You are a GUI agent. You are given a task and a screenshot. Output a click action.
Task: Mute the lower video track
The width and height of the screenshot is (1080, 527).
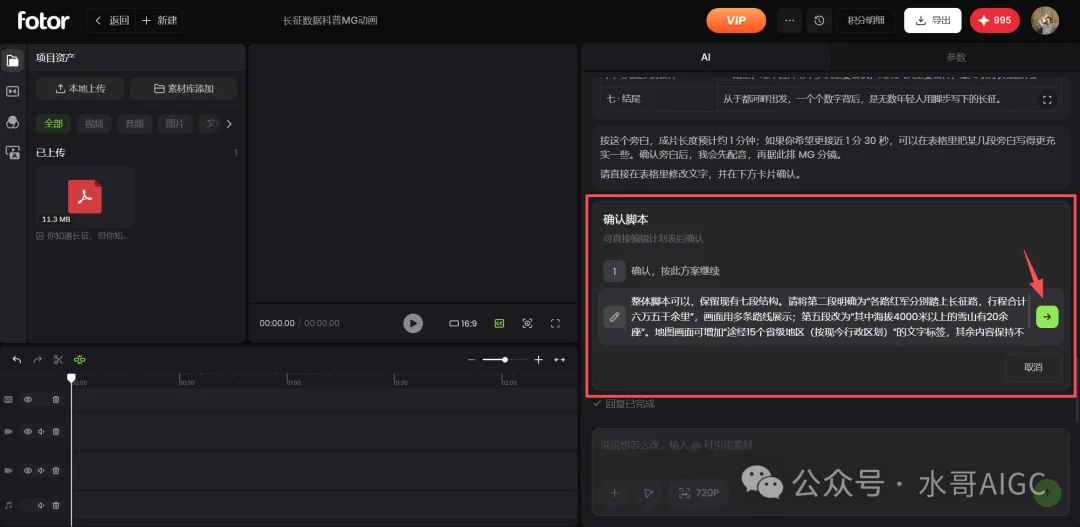(x=41, y=471)
